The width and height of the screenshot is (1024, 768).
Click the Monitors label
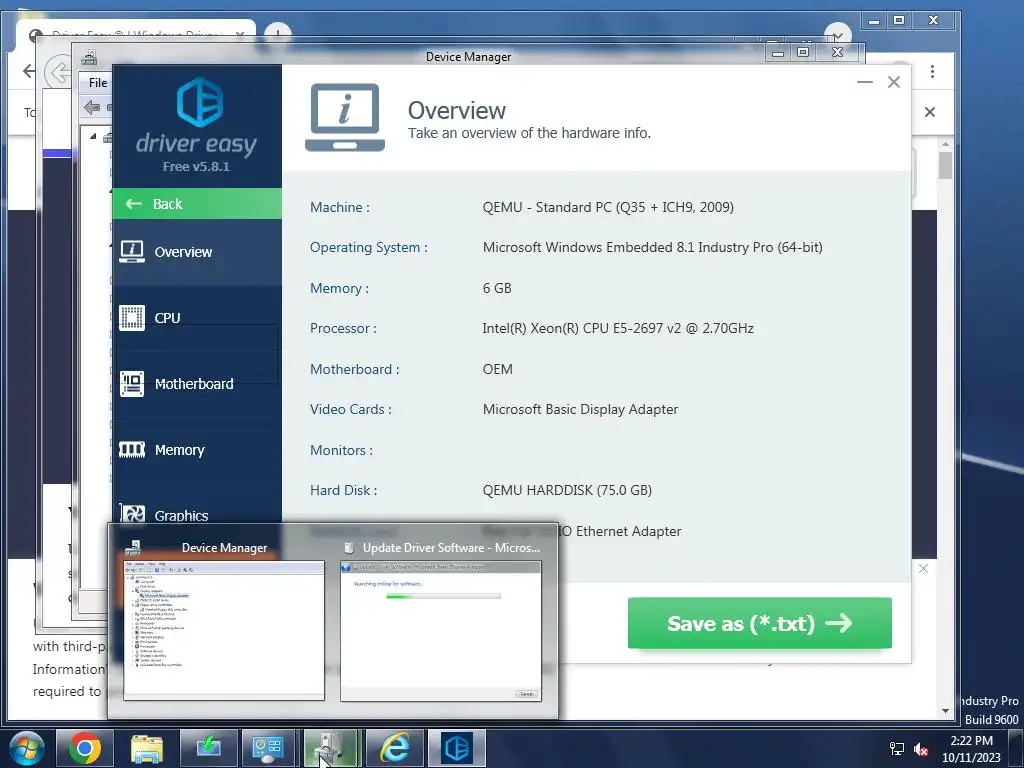tap(342, 450)
